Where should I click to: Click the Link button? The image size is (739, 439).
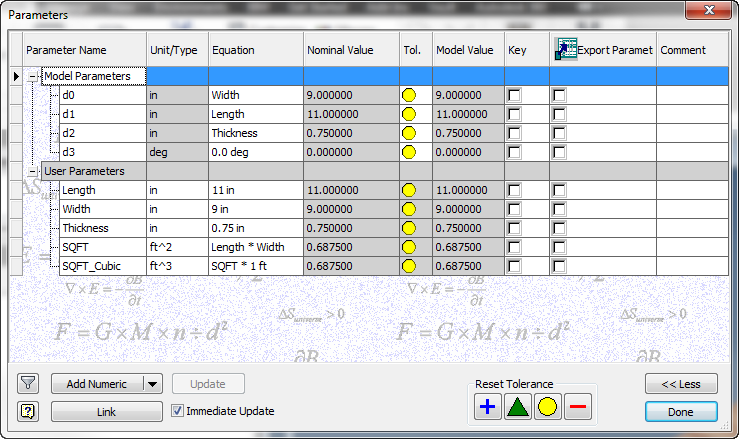107,412
